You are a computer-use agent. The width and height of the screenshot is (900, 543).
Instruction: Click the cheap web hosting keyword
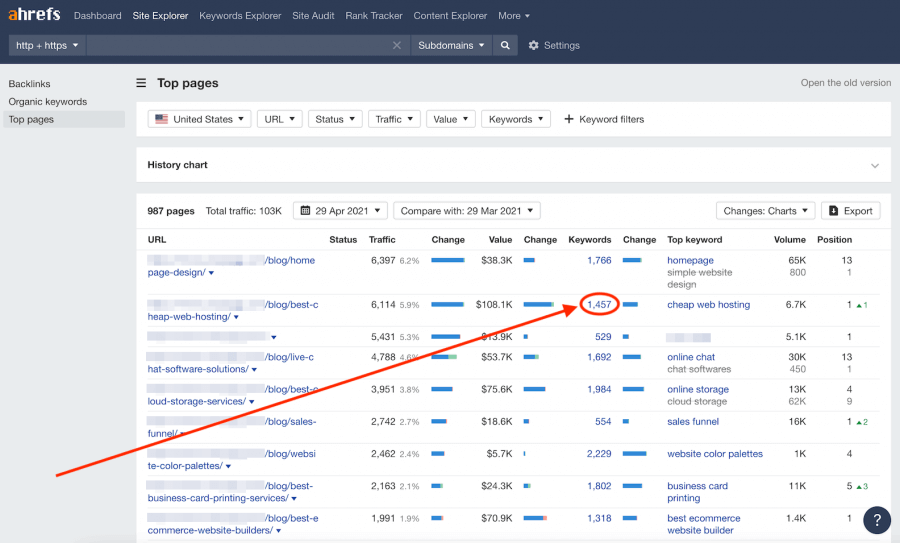click(708, 305)
